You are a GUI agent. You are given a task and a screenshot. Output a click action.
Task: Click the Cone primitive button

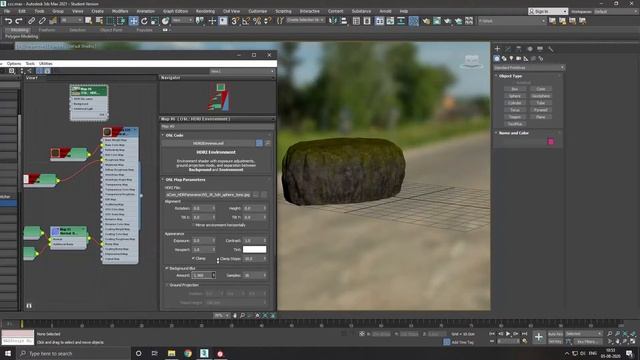(x=541, y=89)
